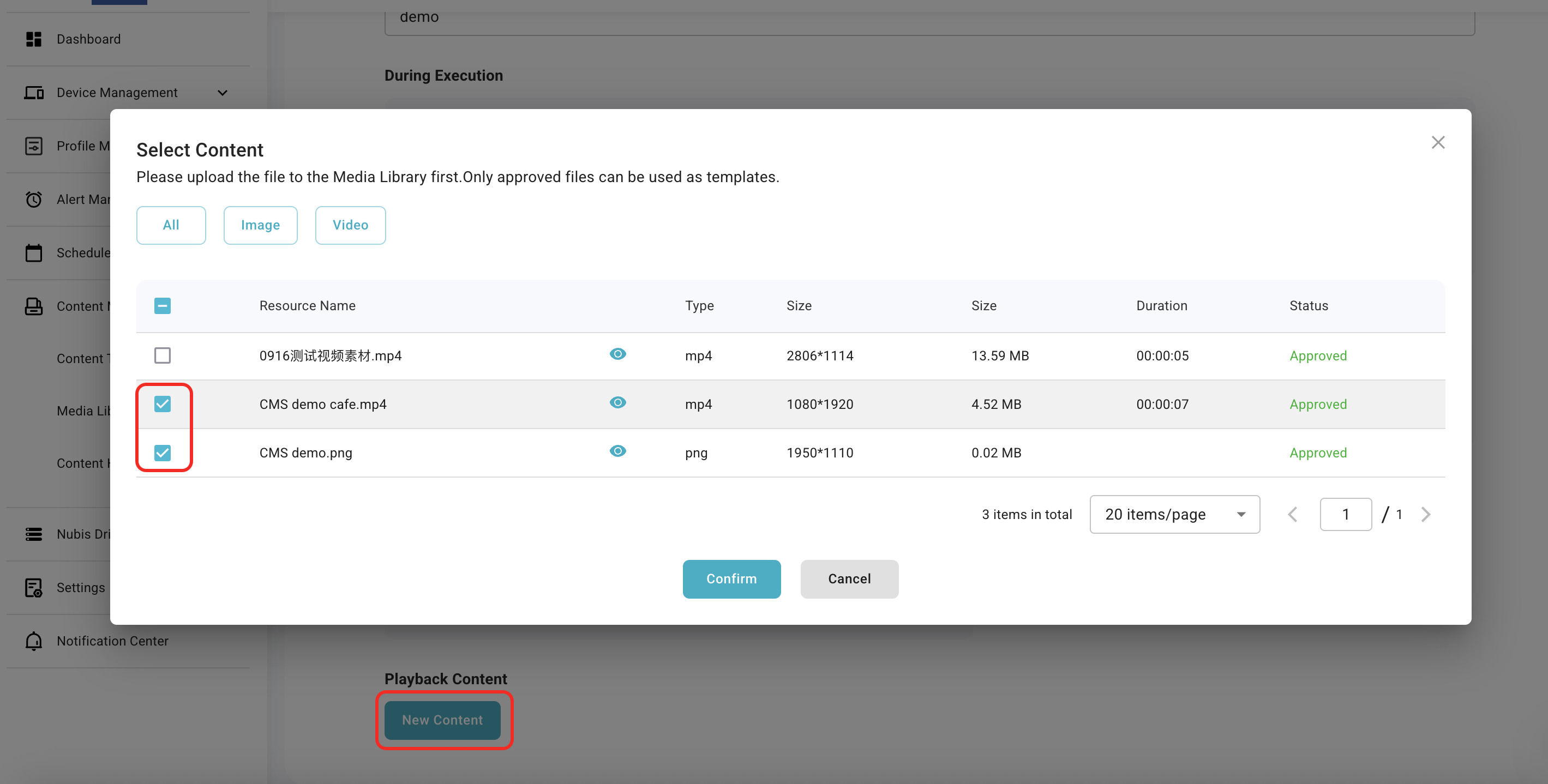Click the Dashboard grid icon

coord(34,39)
